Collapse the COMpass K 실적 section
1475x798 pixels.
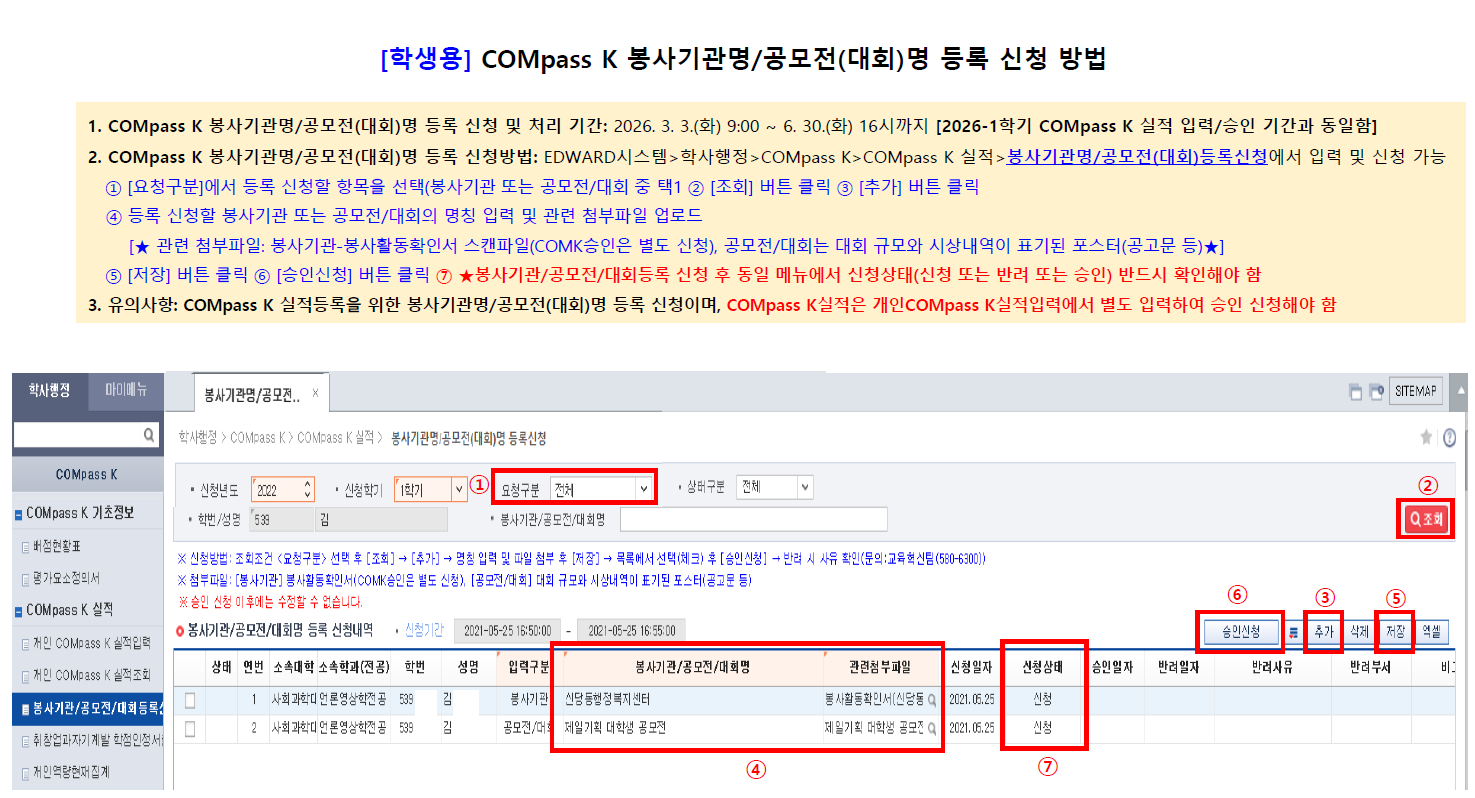coord(19,610)
